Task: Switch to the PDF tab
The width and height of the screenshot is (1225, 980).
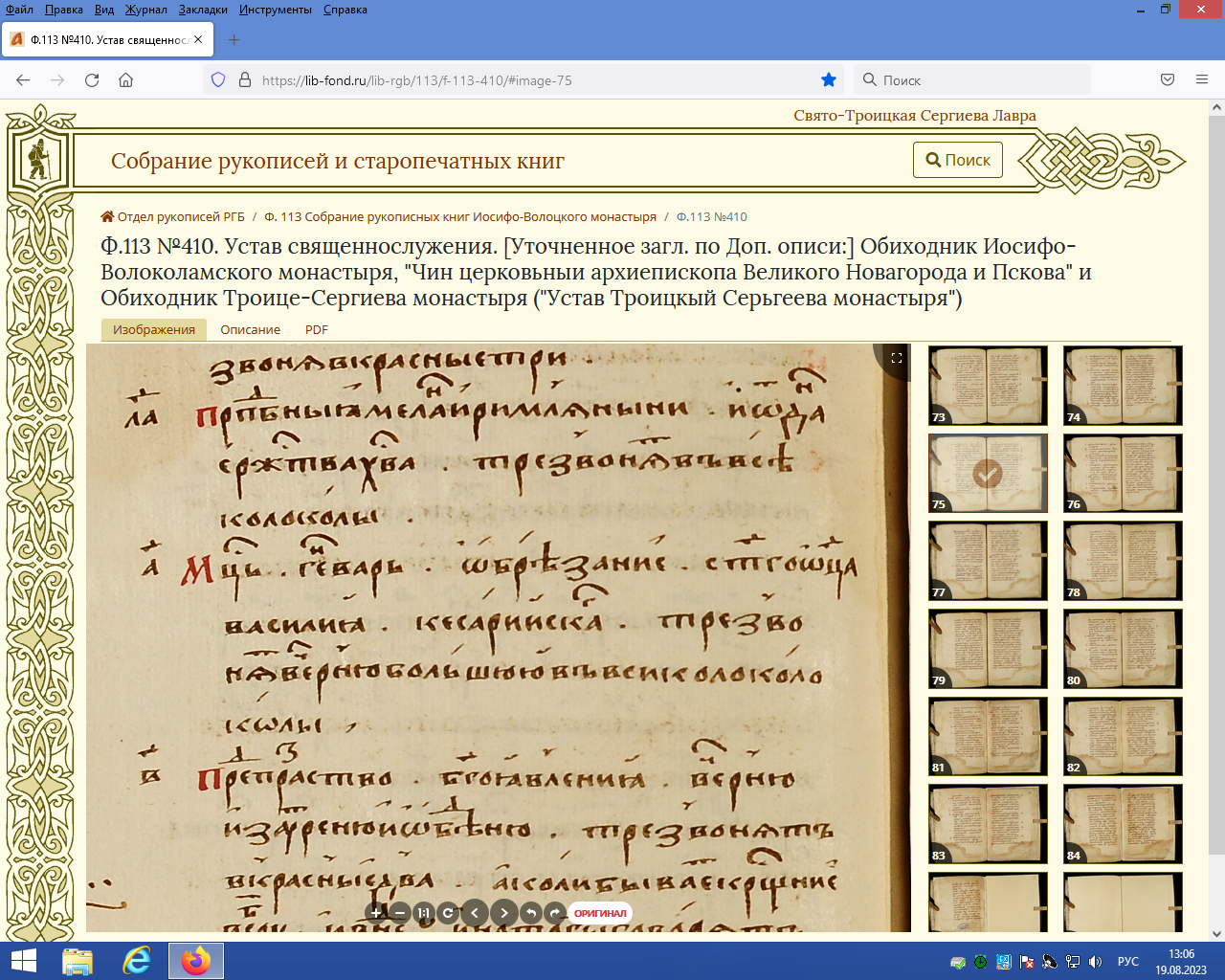Action: [316, 329]
